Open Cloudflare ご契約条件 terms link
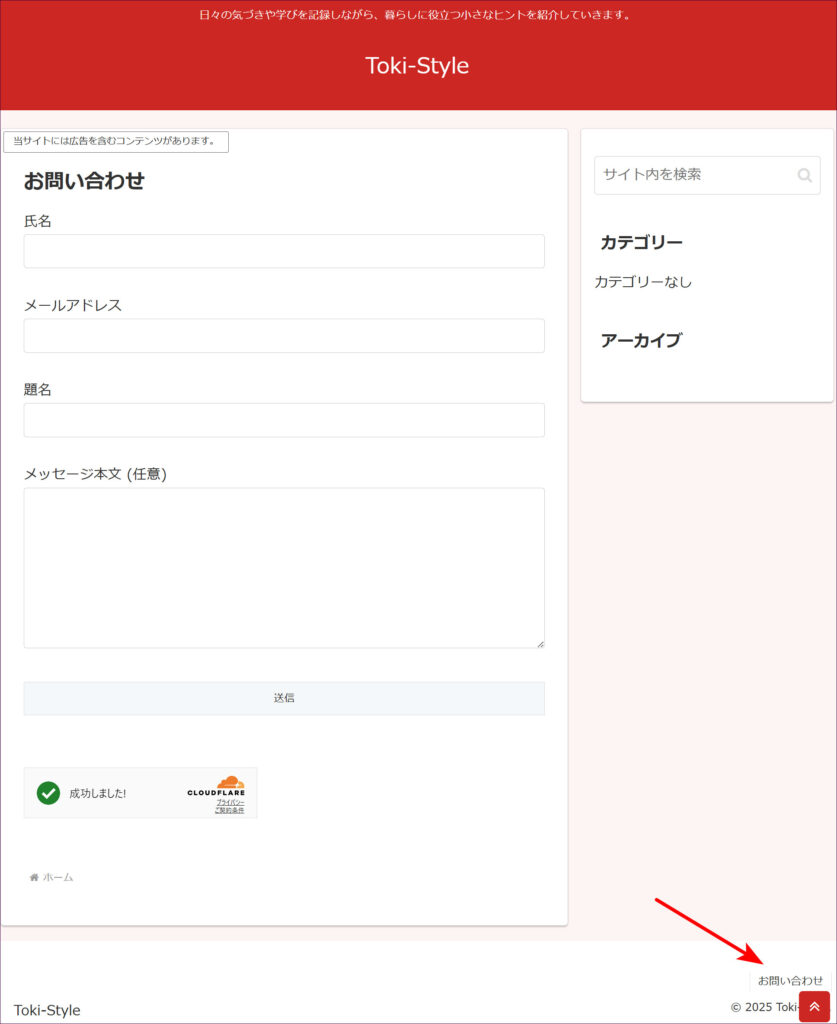This screenshot has height=1024, width=837. [x=229, y=810]
